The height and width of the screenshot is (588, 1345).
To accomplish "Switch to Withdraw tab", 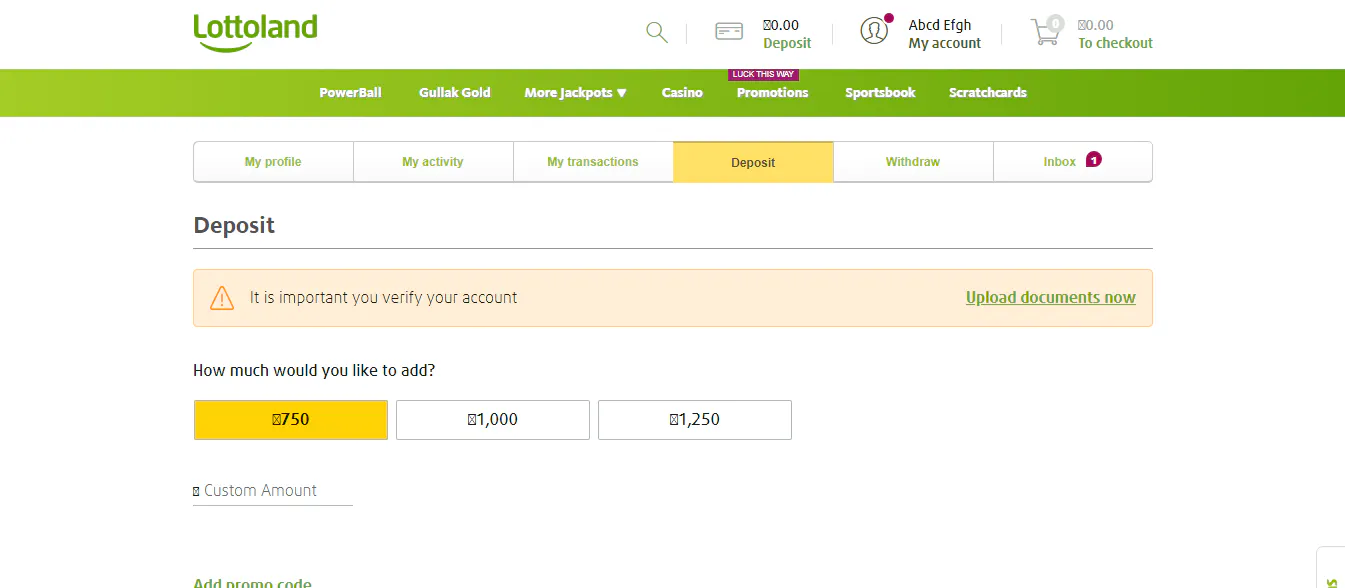I will tap(913, 162).
